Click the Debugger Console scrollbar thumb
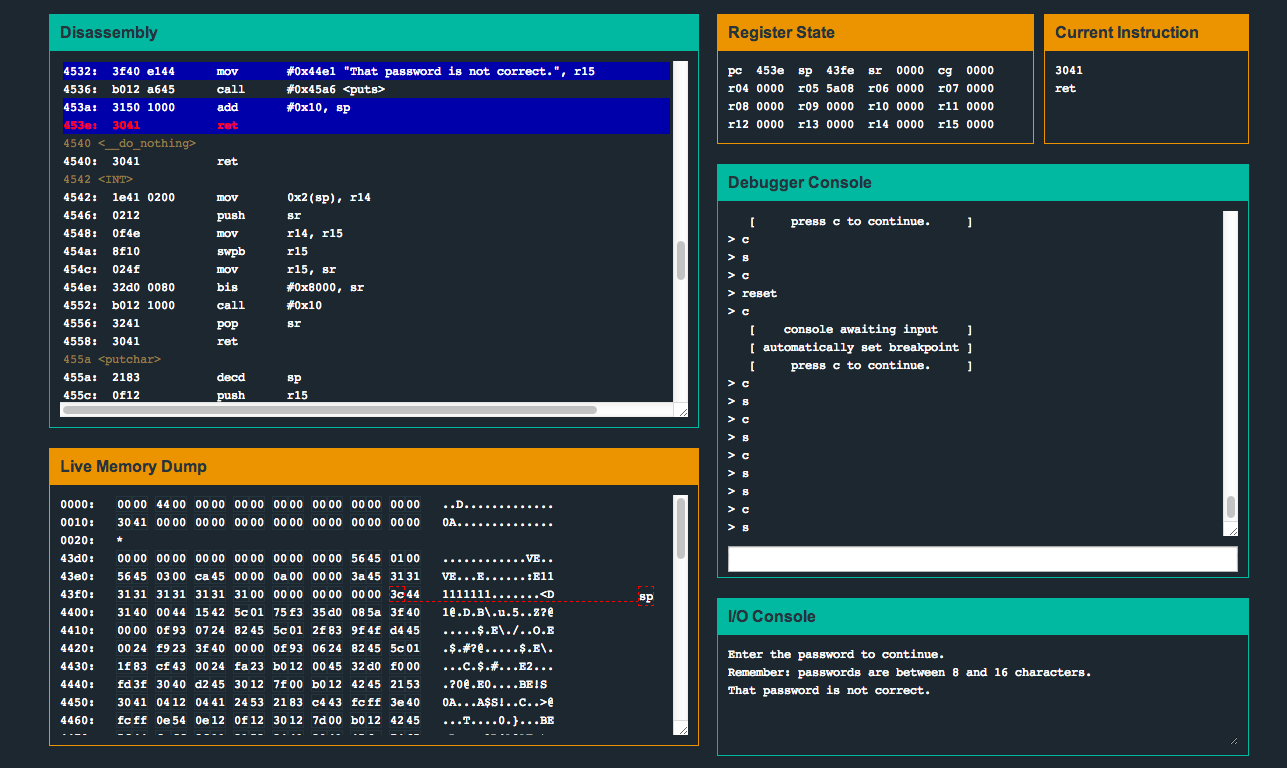 1231,506
